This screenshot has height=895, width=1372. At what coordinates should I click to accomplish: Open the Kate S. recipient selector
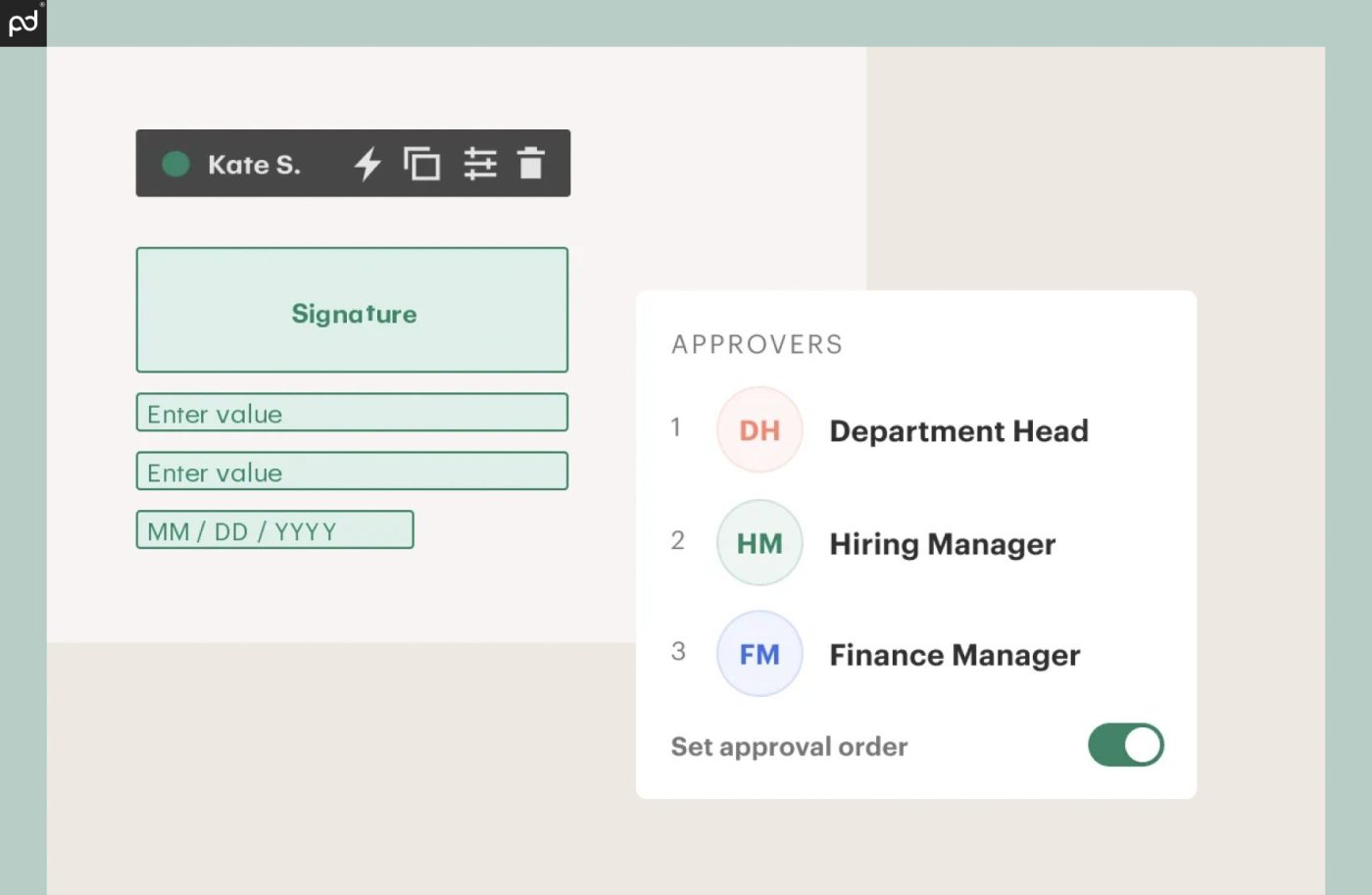point(254,165)
